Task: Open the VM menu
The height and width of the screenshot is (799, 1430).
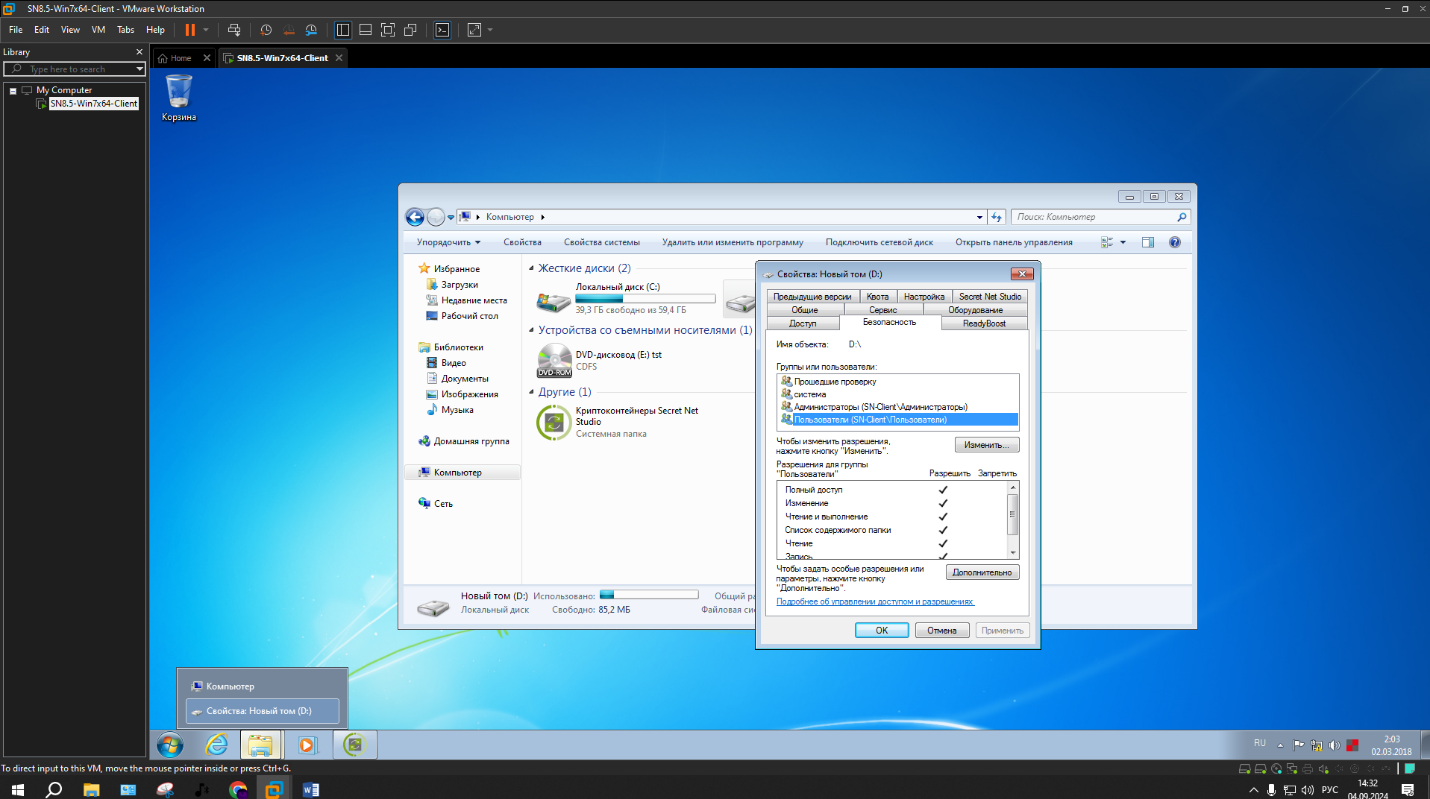Action: click(98, 30)
